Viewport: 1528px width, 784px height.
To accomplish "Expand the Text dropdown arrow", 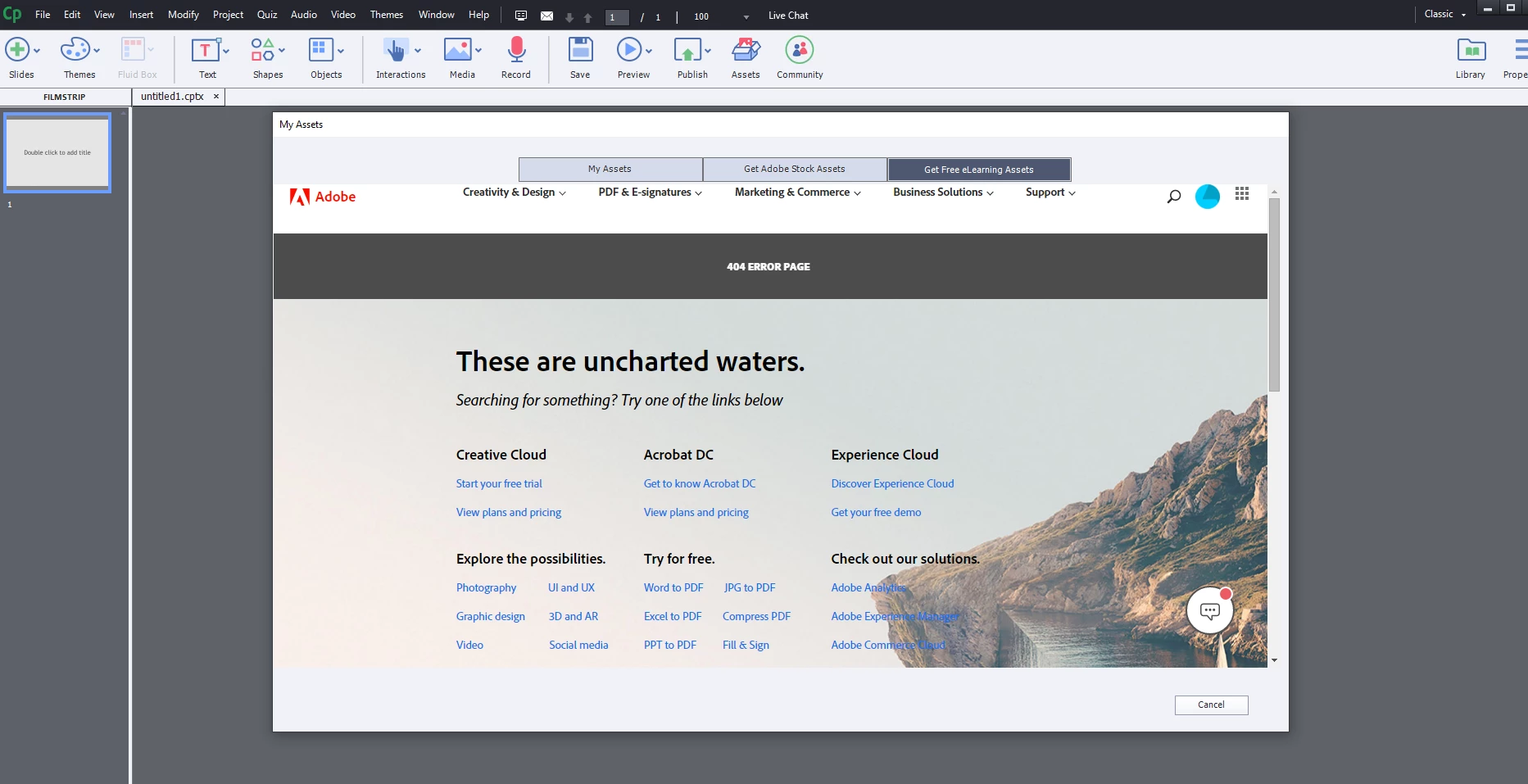I will (x=226, y=51).
